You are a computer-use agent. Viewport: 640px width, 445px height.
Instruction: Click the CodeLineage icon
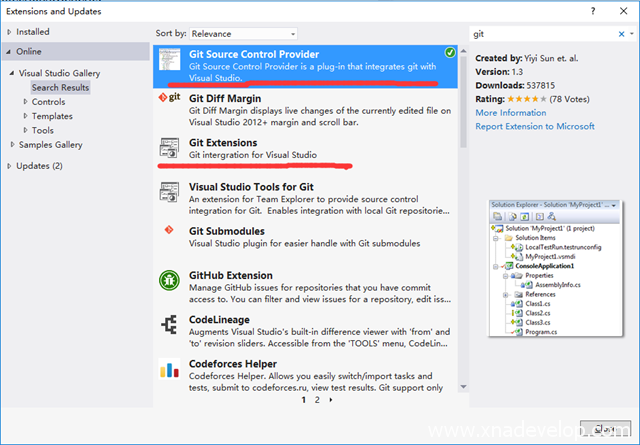[x=170, y=325]
